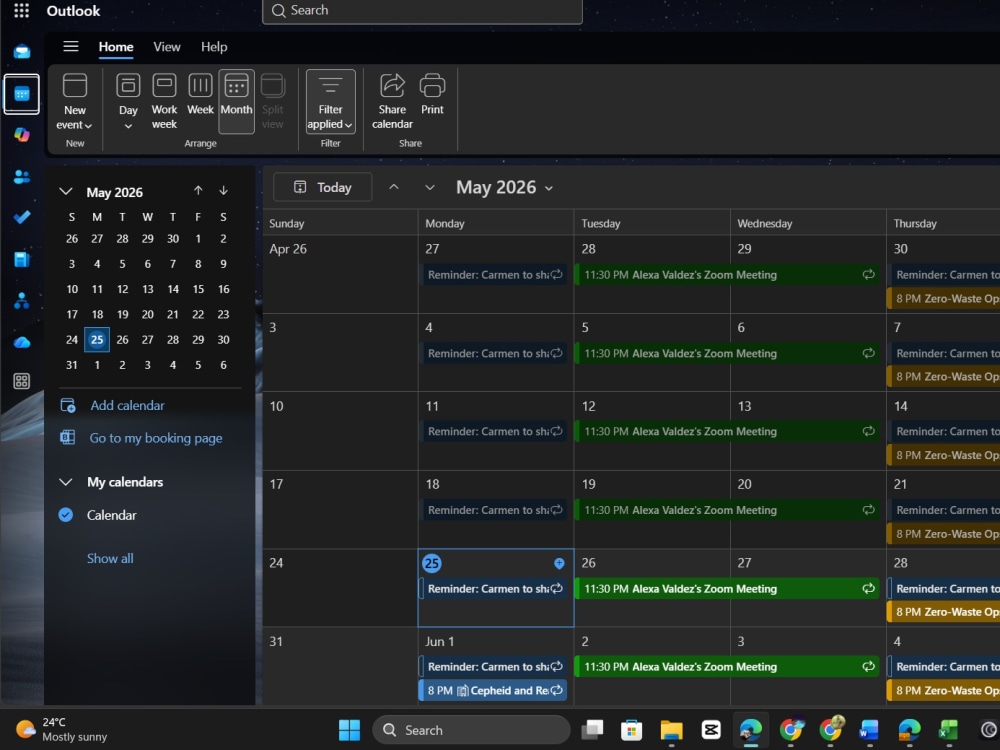Select Month view in ribbon

[x=237, y=101]
